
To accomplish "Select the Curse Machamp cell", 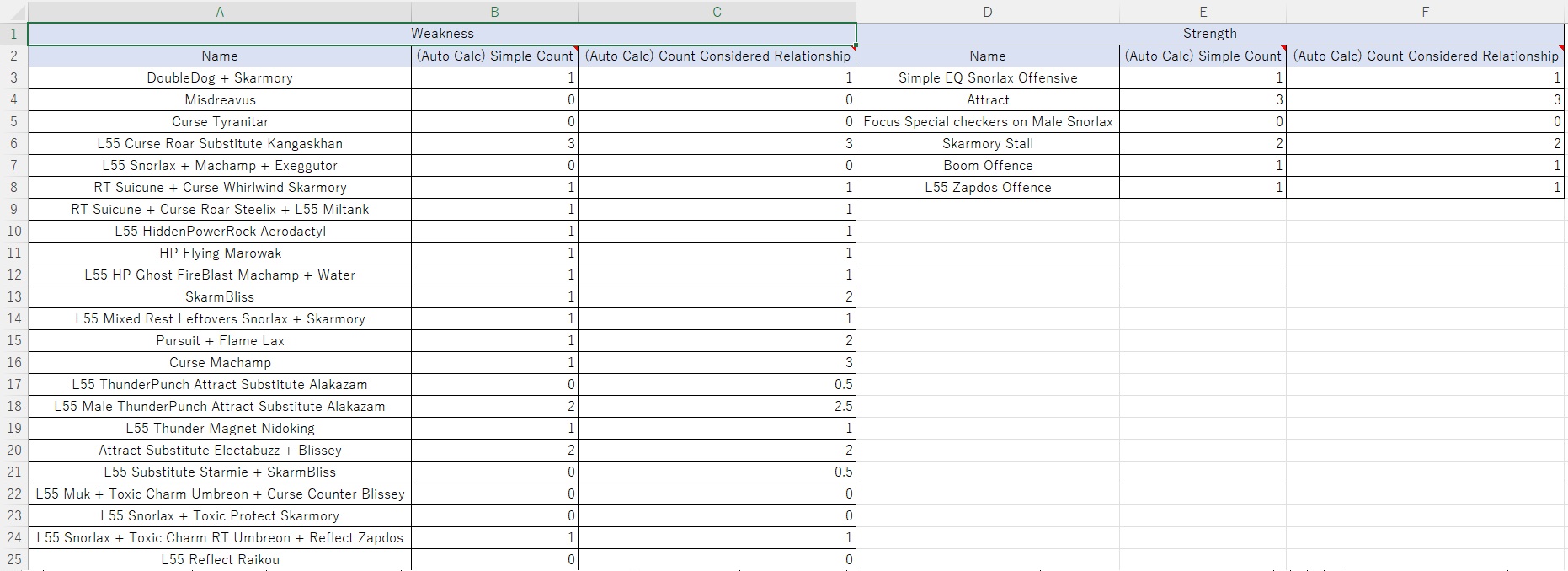I will (220, 362).
